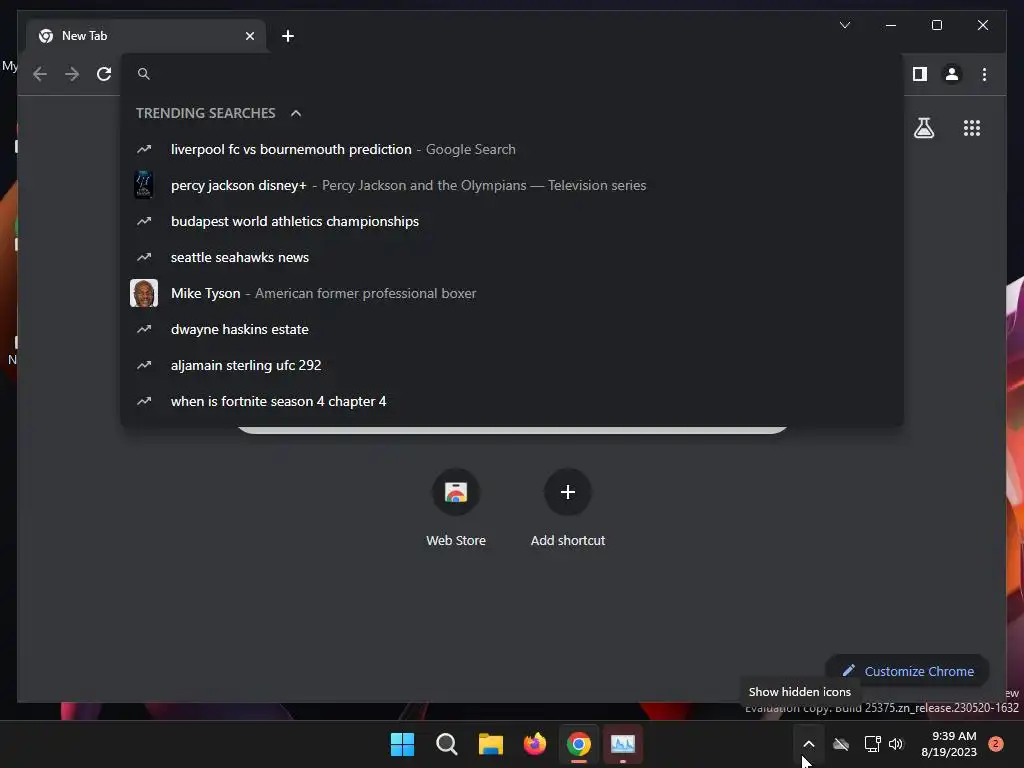Viewport: 1024px width, 768px height.
Task: Open the notification badge showing 2
Action: [995, 744]
